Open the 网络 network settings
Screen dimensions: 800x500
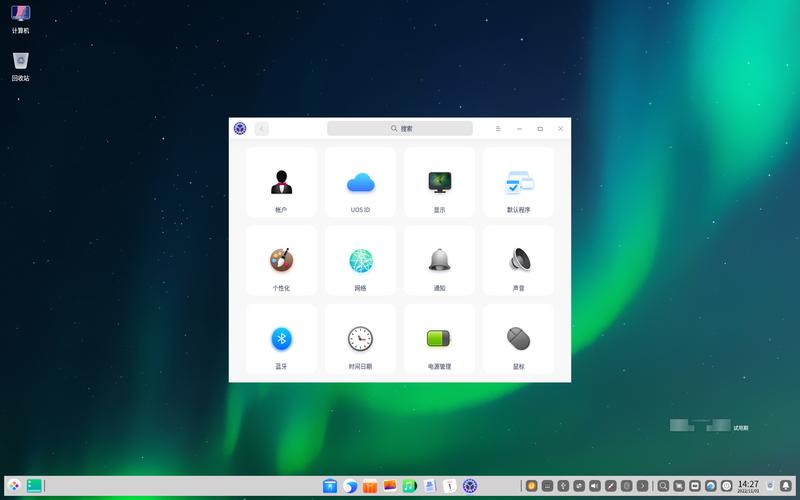(x=360, y=261)
